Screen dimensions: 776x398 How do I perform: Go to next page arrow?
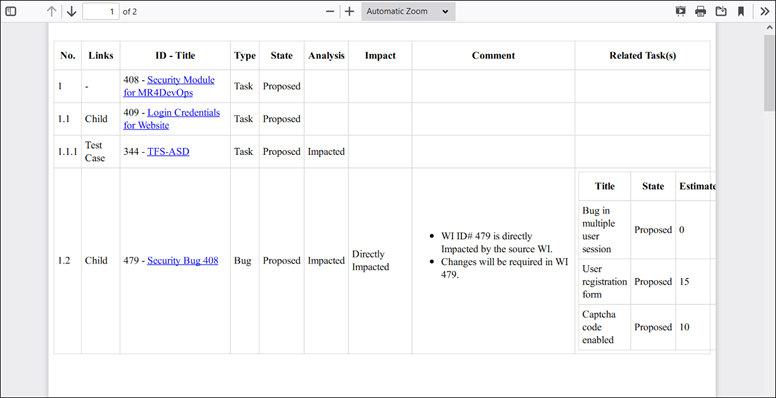click(x=71, y=11)
